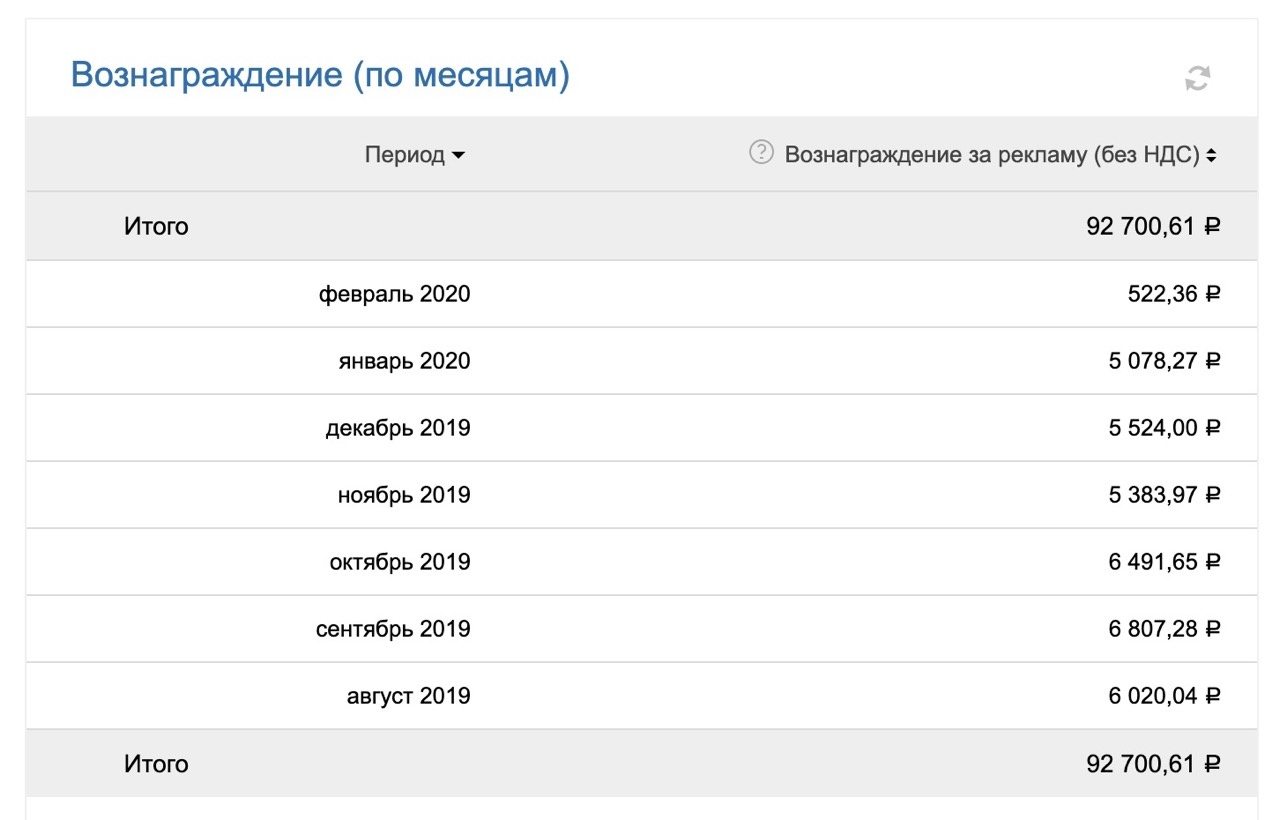The image size is (1280, 820).
Task: Click the Период column header
Action: click(404, 155)
